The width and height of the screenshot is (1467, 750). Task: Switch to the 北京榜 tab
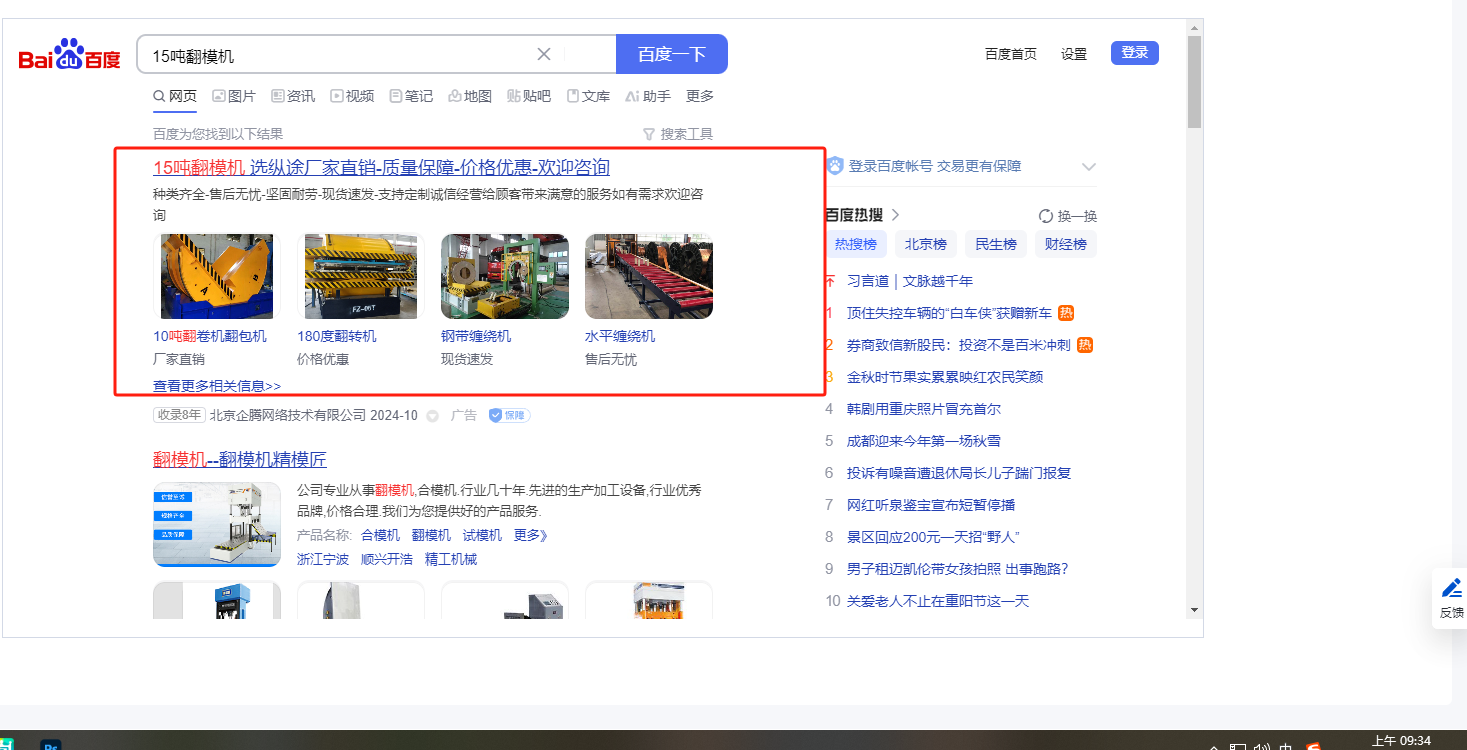[x=926, y=244]
